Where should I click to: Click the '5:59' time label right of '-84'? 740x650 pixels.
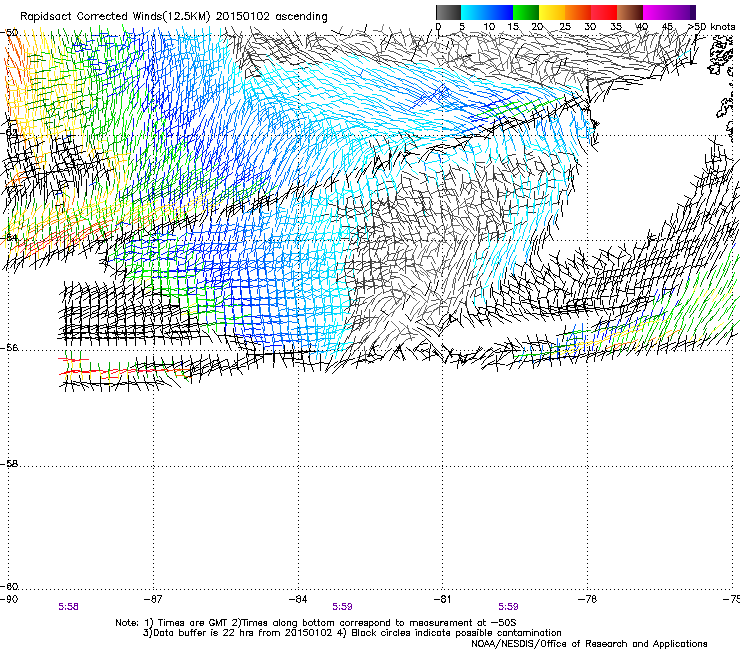[342, 607]
